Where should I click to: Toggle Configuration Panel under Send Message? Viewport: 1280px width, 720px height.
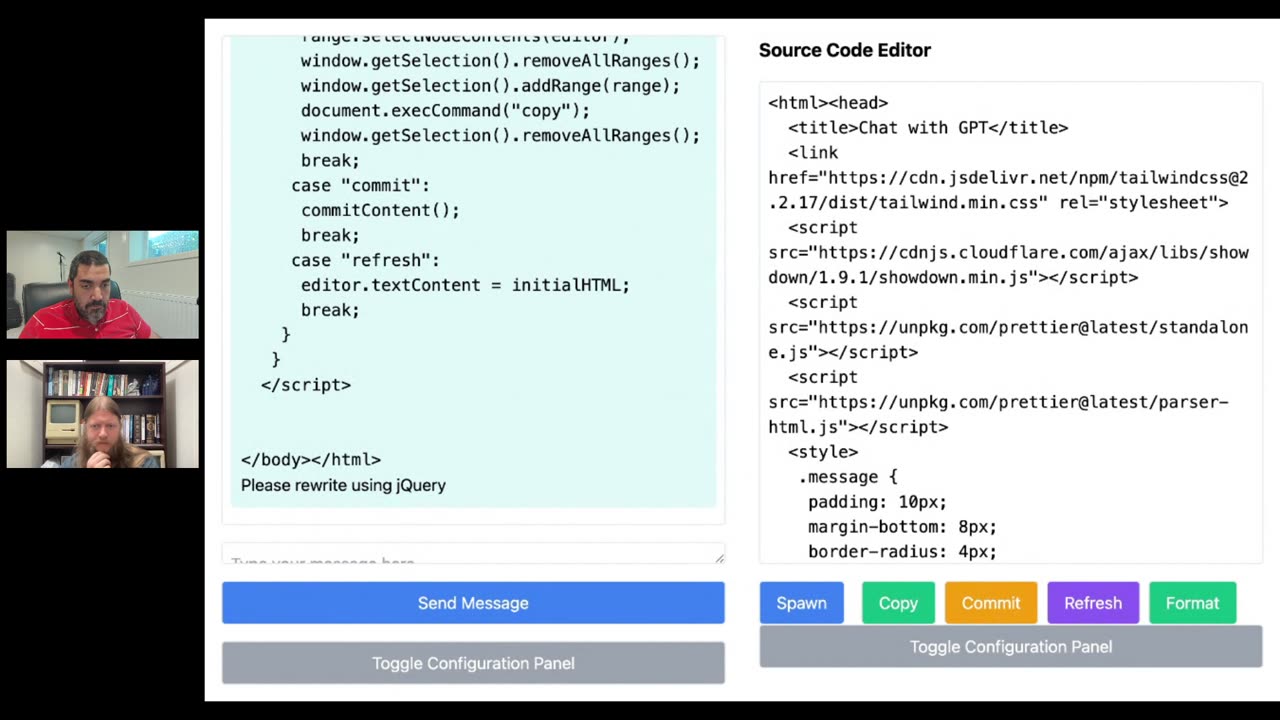(x=473, y=663)
